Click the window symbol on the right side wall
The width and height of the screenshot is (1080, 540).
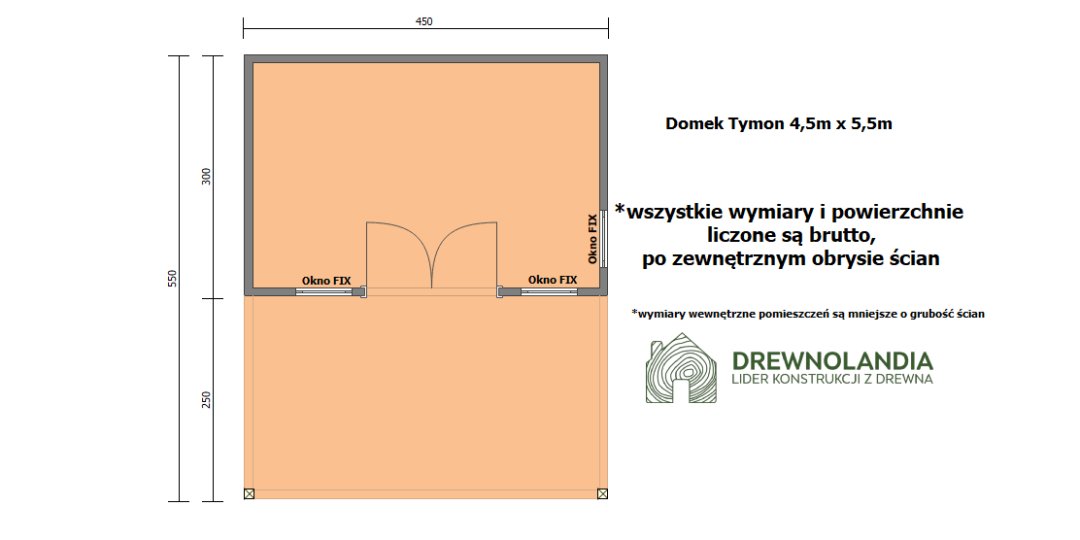tap(603, 238)
